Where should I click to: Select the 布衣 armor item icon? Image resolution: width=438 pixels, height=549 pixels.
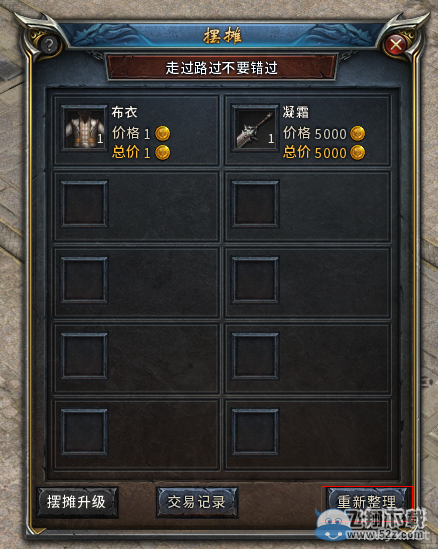[84, 128]
